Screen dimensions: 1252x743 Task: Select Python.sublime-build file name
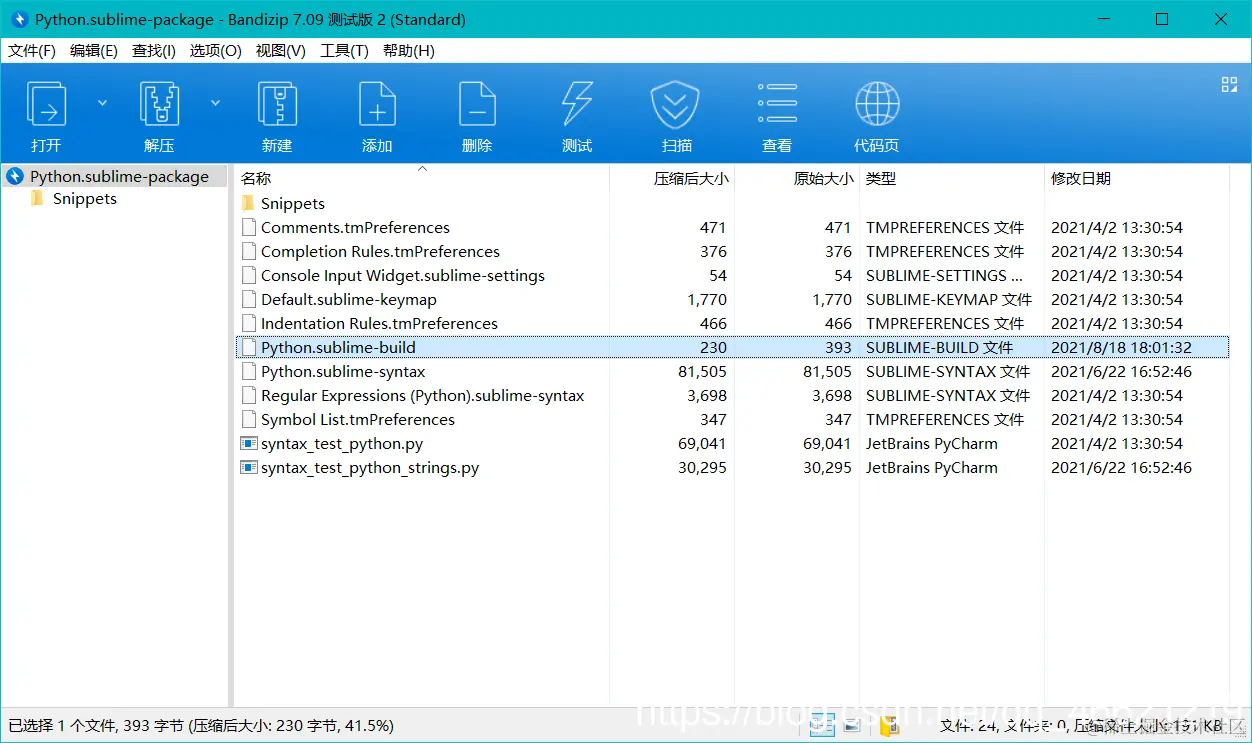[338, 347]
